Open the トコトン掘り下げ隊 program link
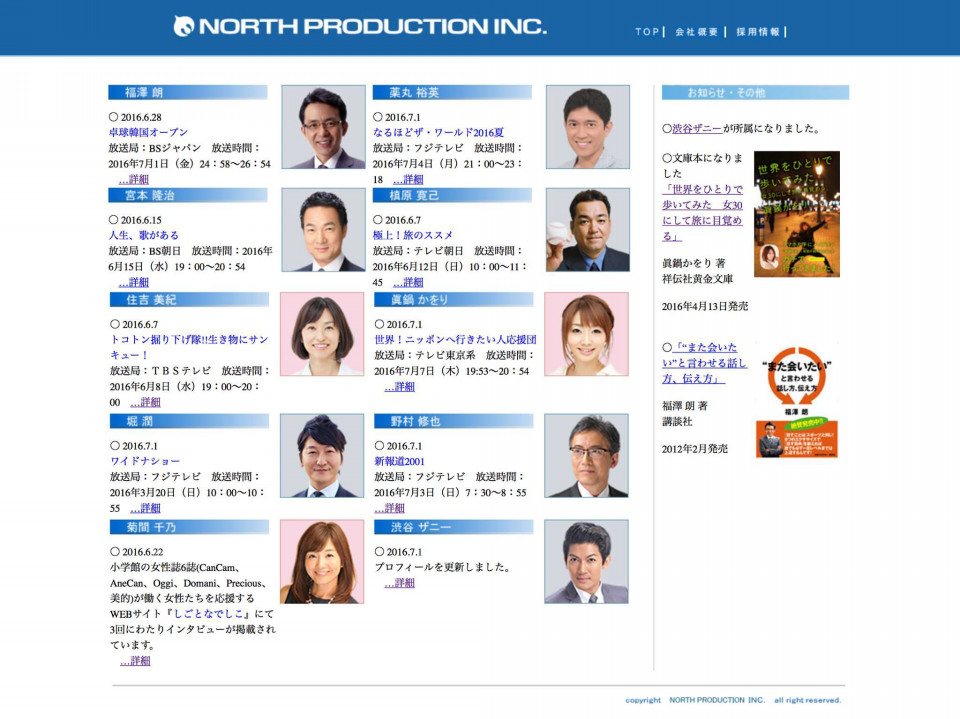Image resolution: width=960 pixels, height=719 pixels. [189, 347]
